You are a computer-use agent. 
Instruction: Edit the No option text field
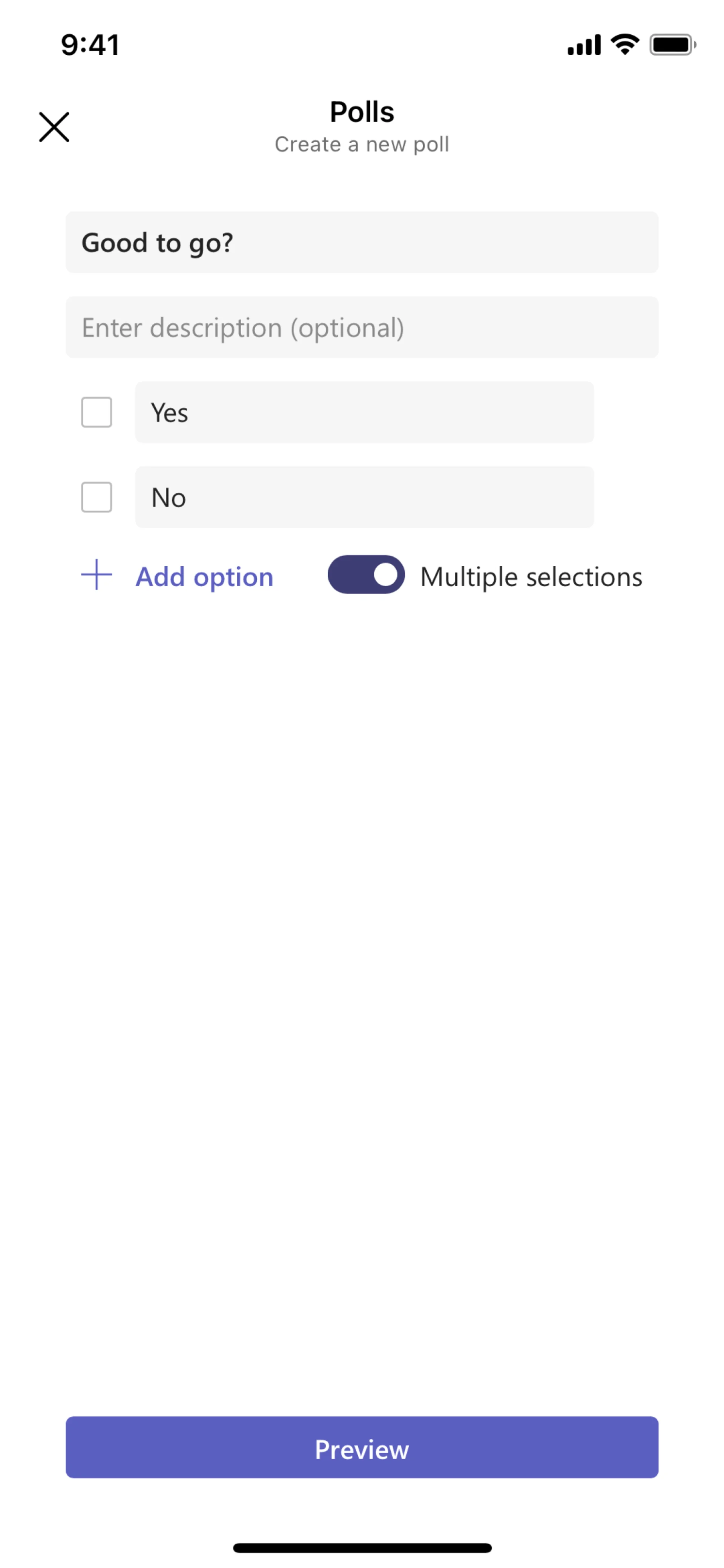(x=364, y=497)
